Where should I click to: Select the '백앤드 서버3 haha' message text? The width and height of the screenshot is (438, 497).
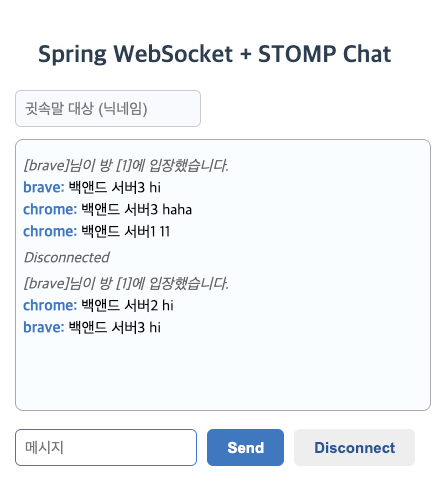point(137,209)
